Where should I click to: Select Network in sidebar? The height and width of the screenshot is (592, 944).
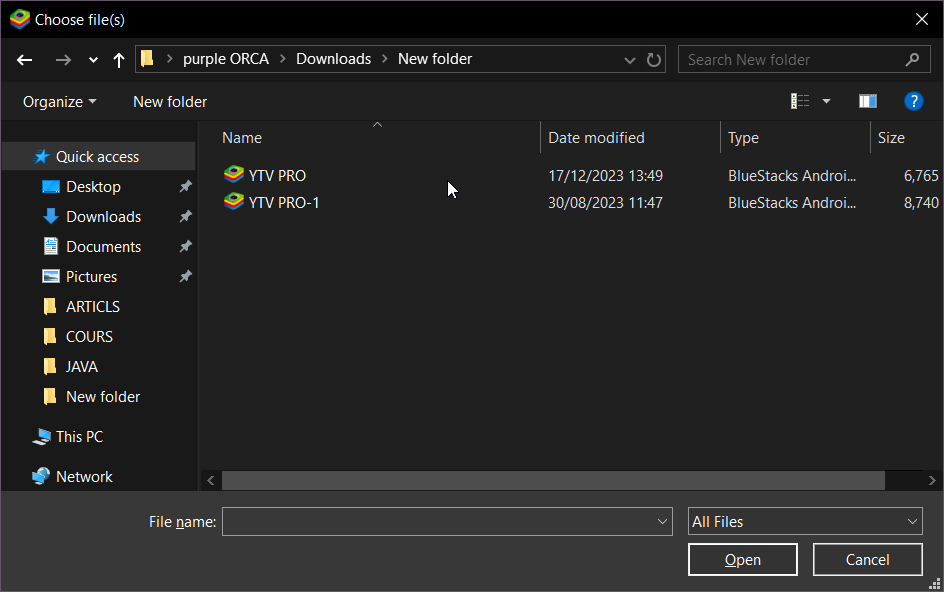(84, 477)
